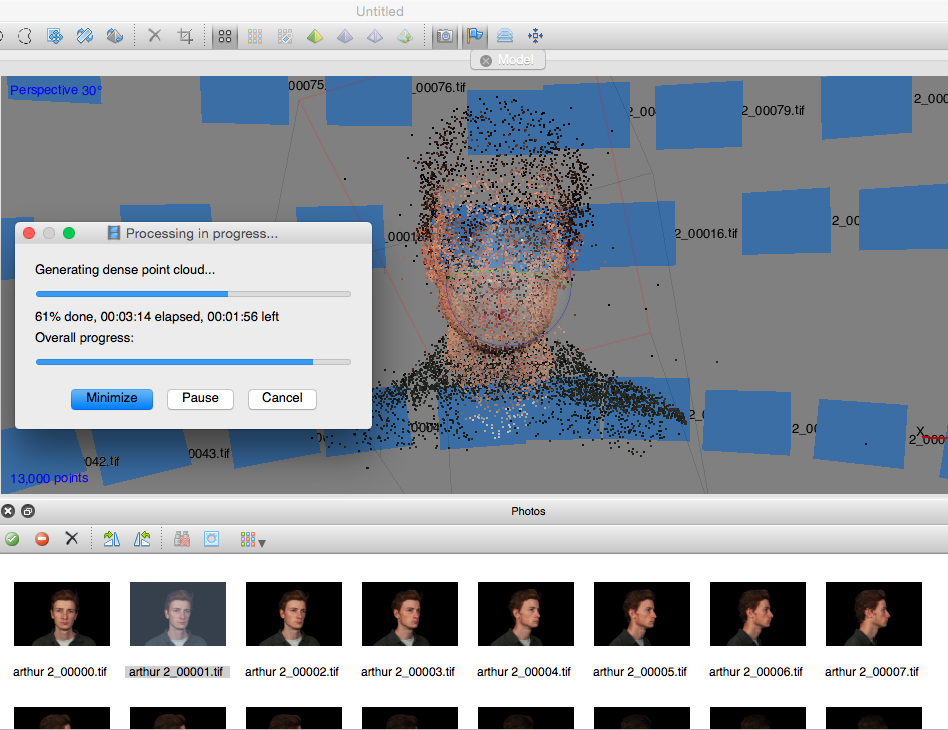Switch to the Dense Cloud Classes view

coord(285,36)
